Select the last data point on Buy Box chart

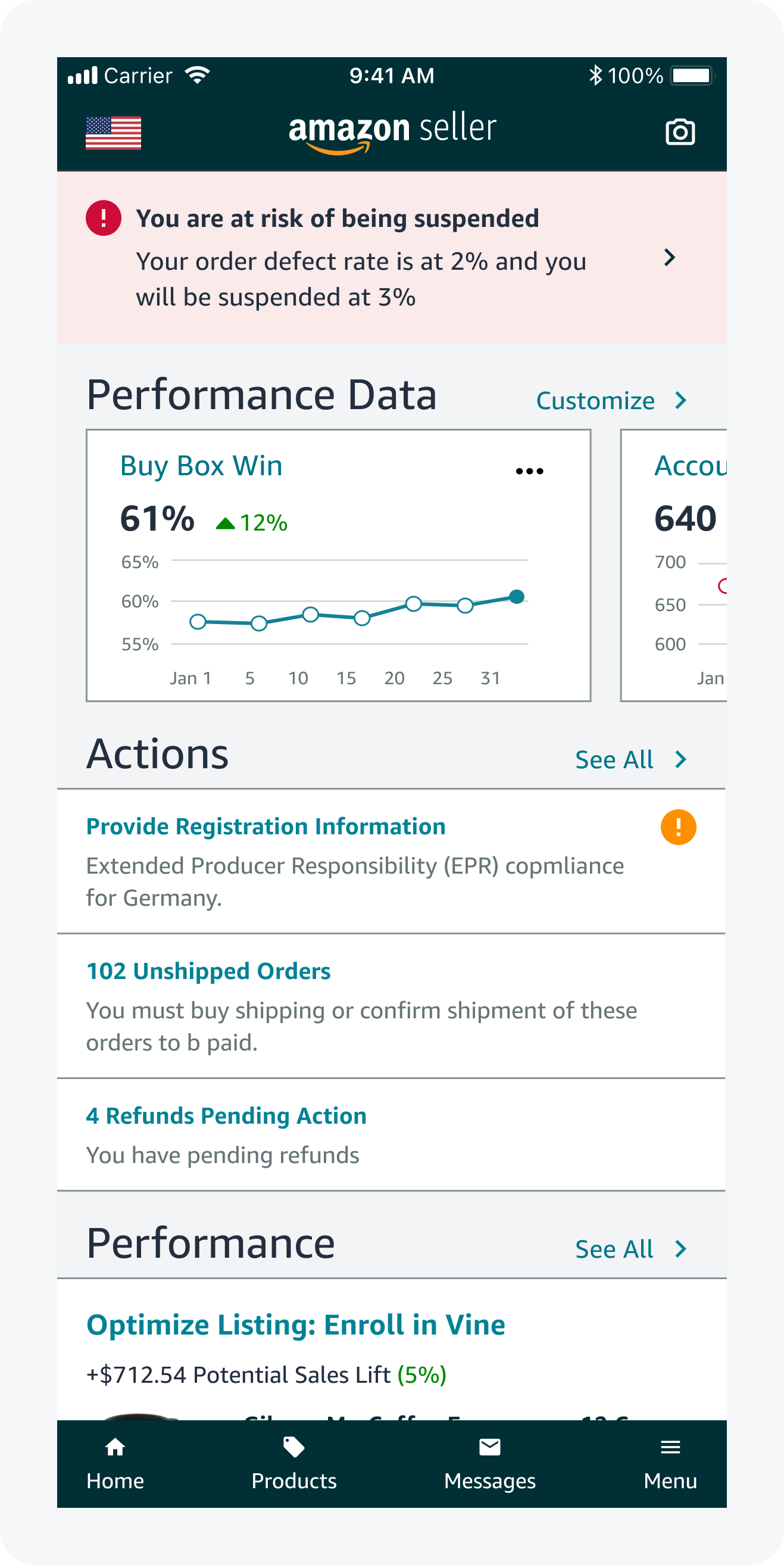(x=517, y=597)
